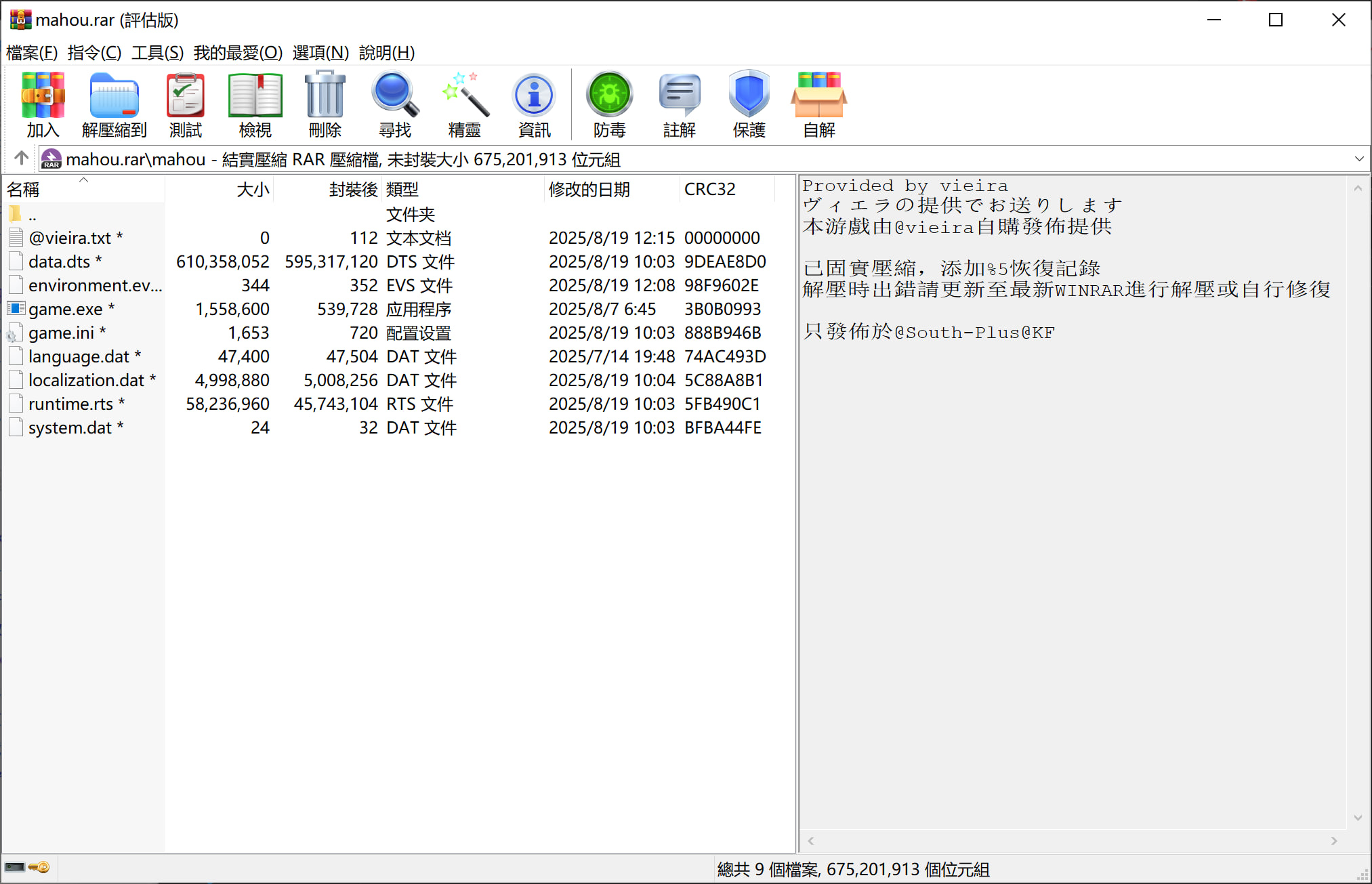Click the Delete (刪除) trash icon
Image resolution: width=1372 pixels, height=884 pixels.
coord(325,104)
